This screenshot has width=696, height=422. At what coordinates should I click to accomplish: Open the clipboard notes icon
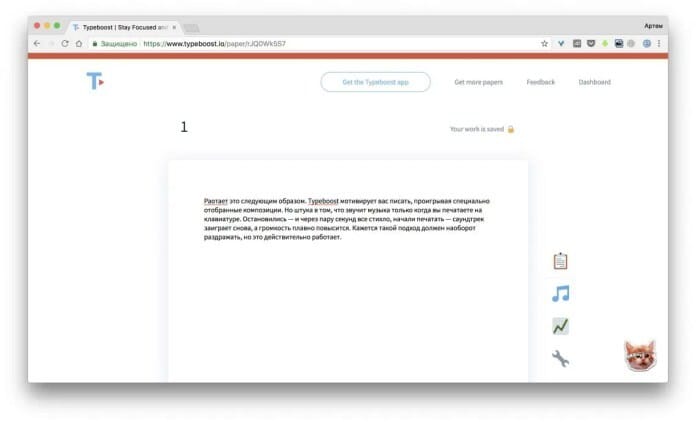tap(560, 261)
